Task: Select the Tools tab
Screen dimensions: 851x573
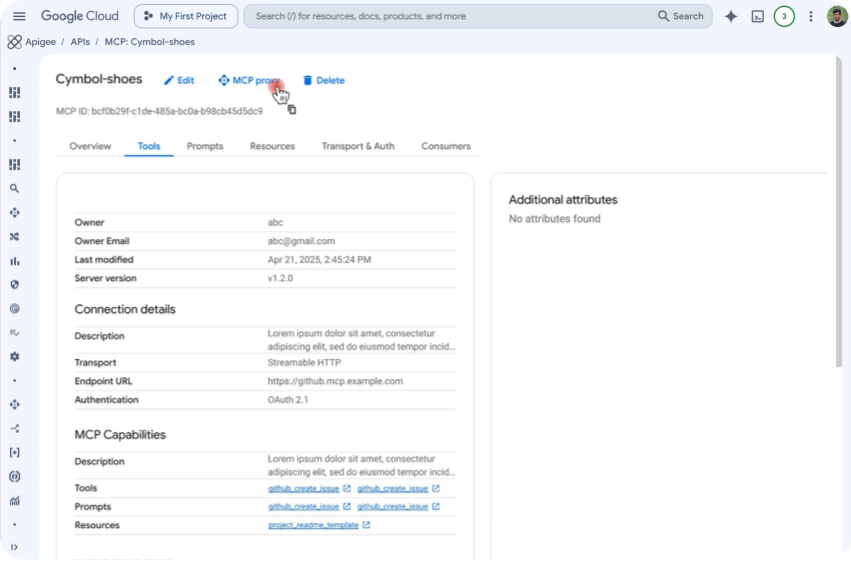Action: coord(149,146)
